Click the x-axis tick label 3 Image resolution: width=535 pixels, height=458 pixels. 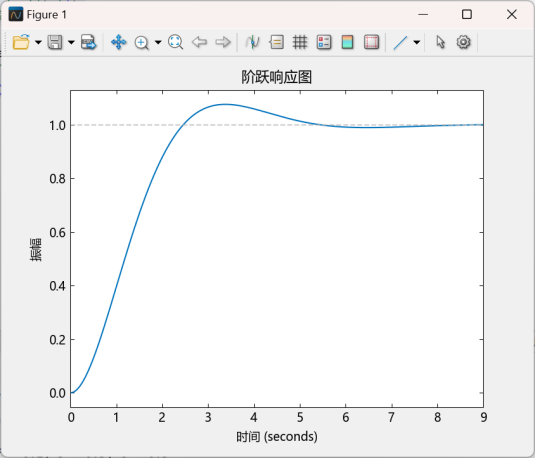point(208,417)
